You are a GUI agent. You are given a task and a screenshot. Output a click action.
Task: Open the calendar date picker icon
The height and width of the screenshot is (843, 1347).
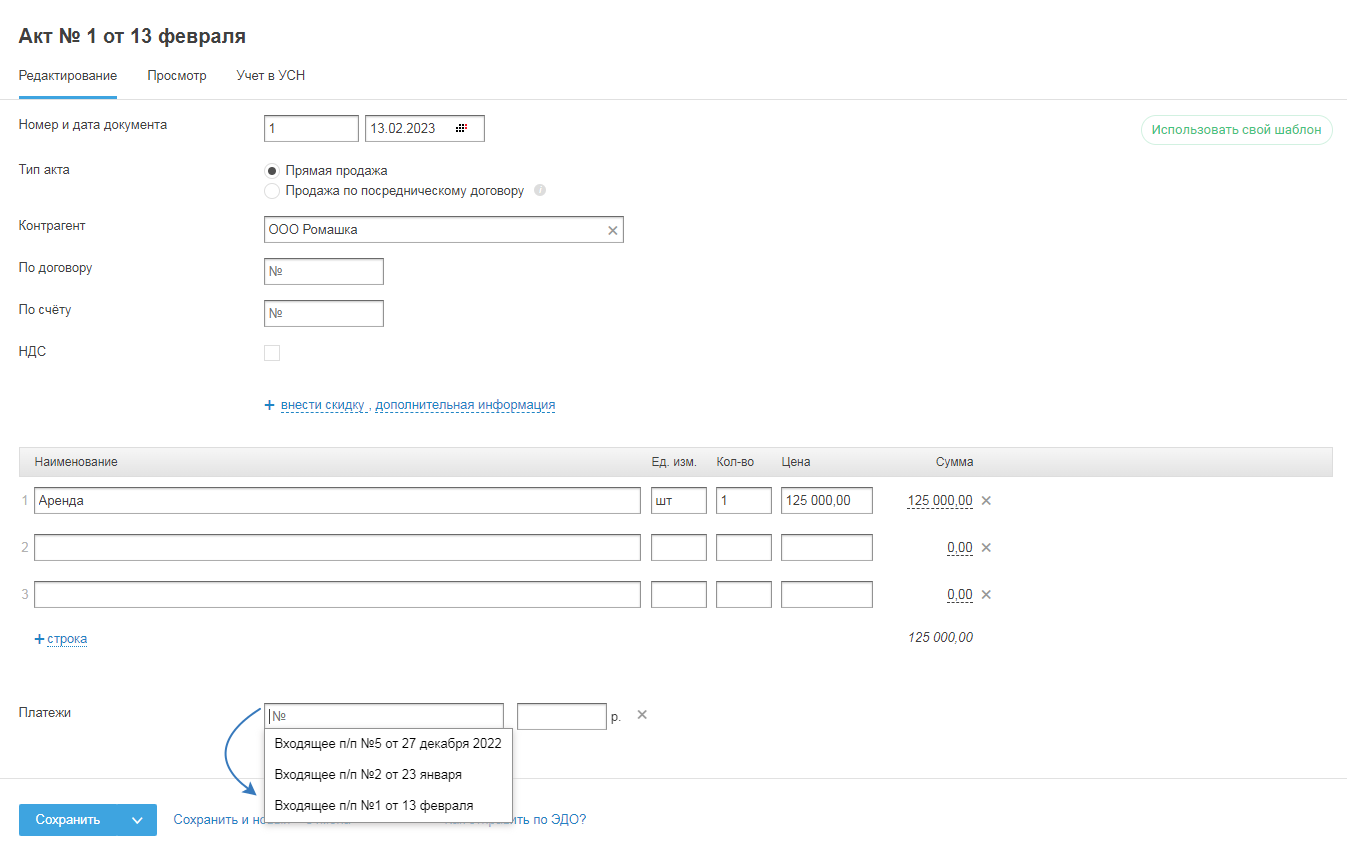point(461,128)
